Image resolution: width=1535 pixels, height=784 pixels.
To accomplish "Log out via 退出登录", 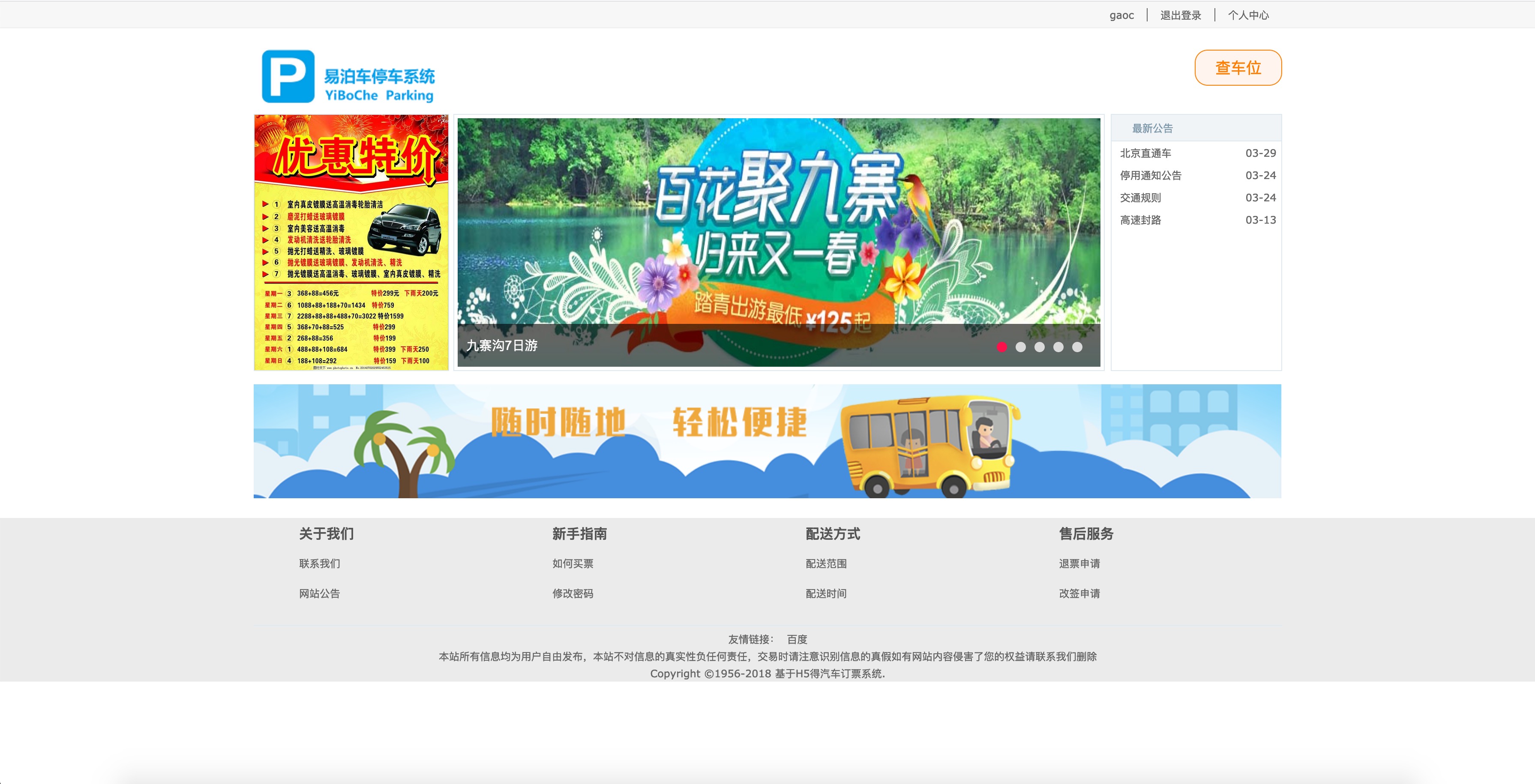I will pyautogui.click(x=1181, y=15).
